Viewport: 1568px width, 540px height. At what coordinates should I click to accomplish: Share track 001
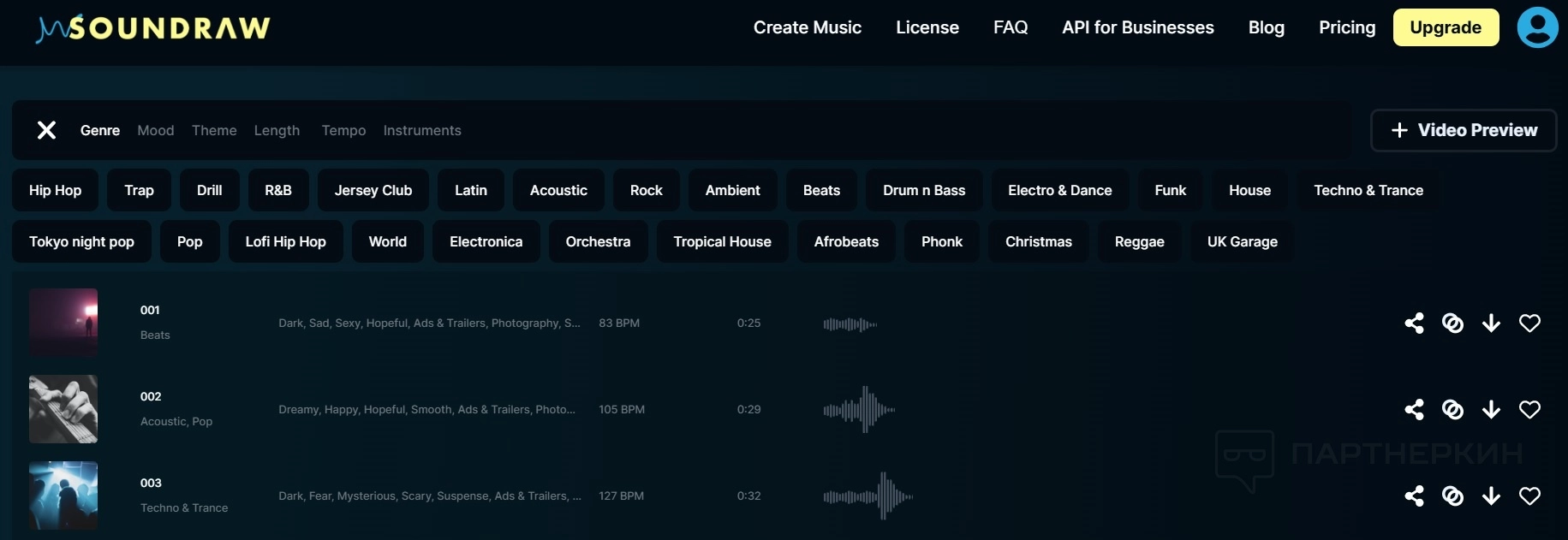tap(1414, 323)
